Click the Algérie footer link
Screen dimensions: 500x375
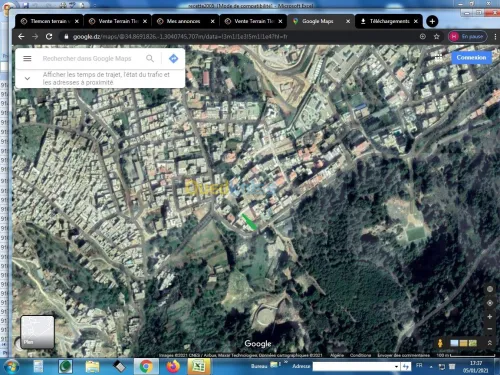coord(337,355)
